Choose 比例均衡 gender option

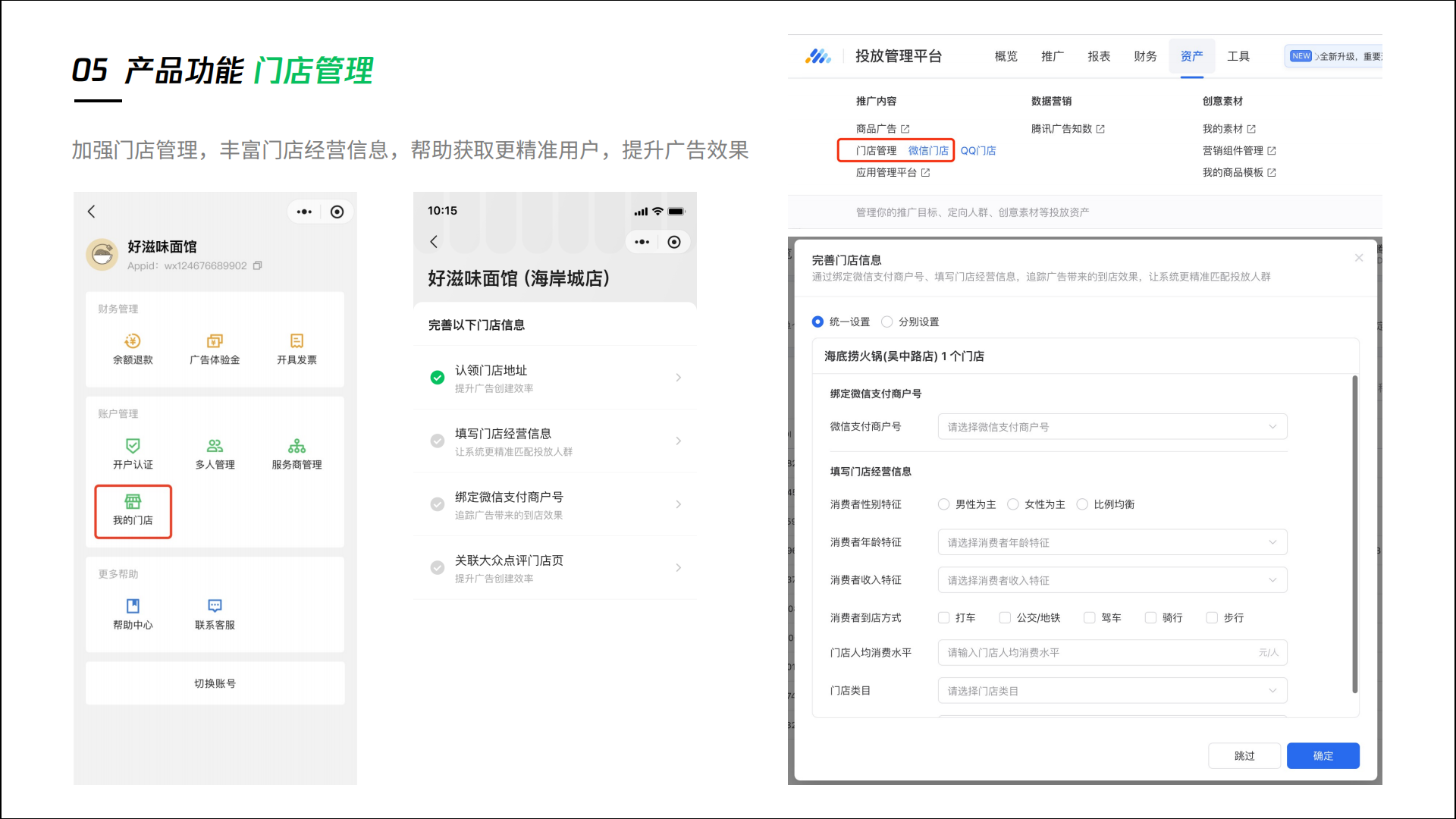[1082, 504]
